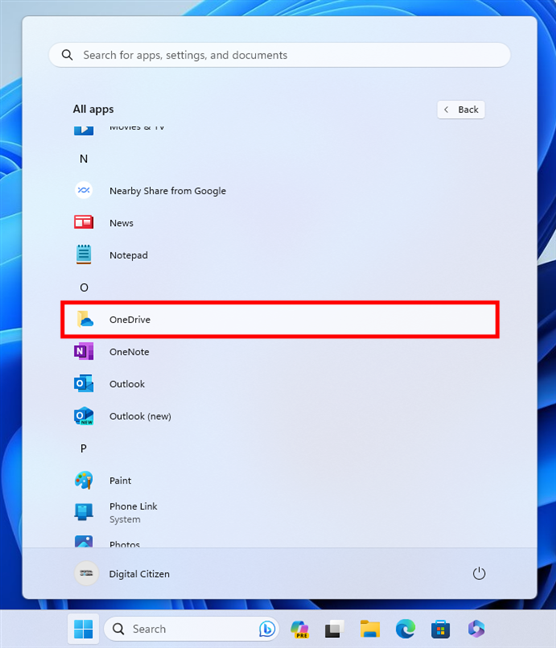
Task: Click the Back button in All apps
Action: coord(461,110)
